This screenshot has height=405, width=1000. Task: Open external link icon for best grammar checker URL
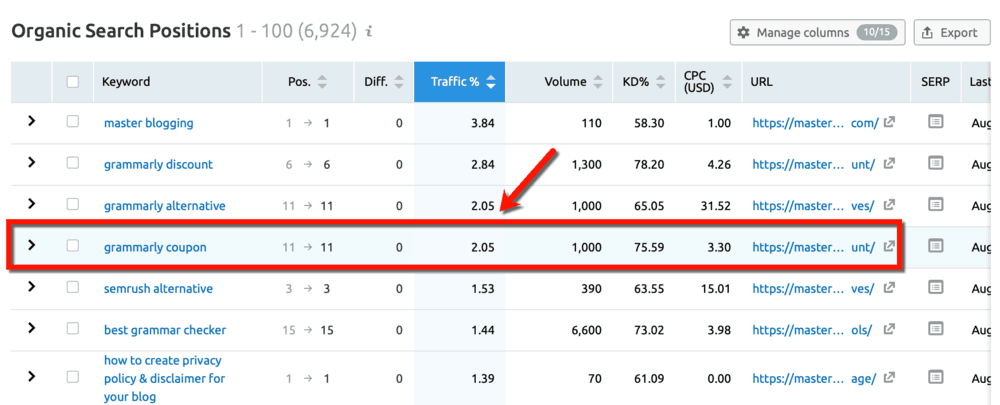coord(889,330)
